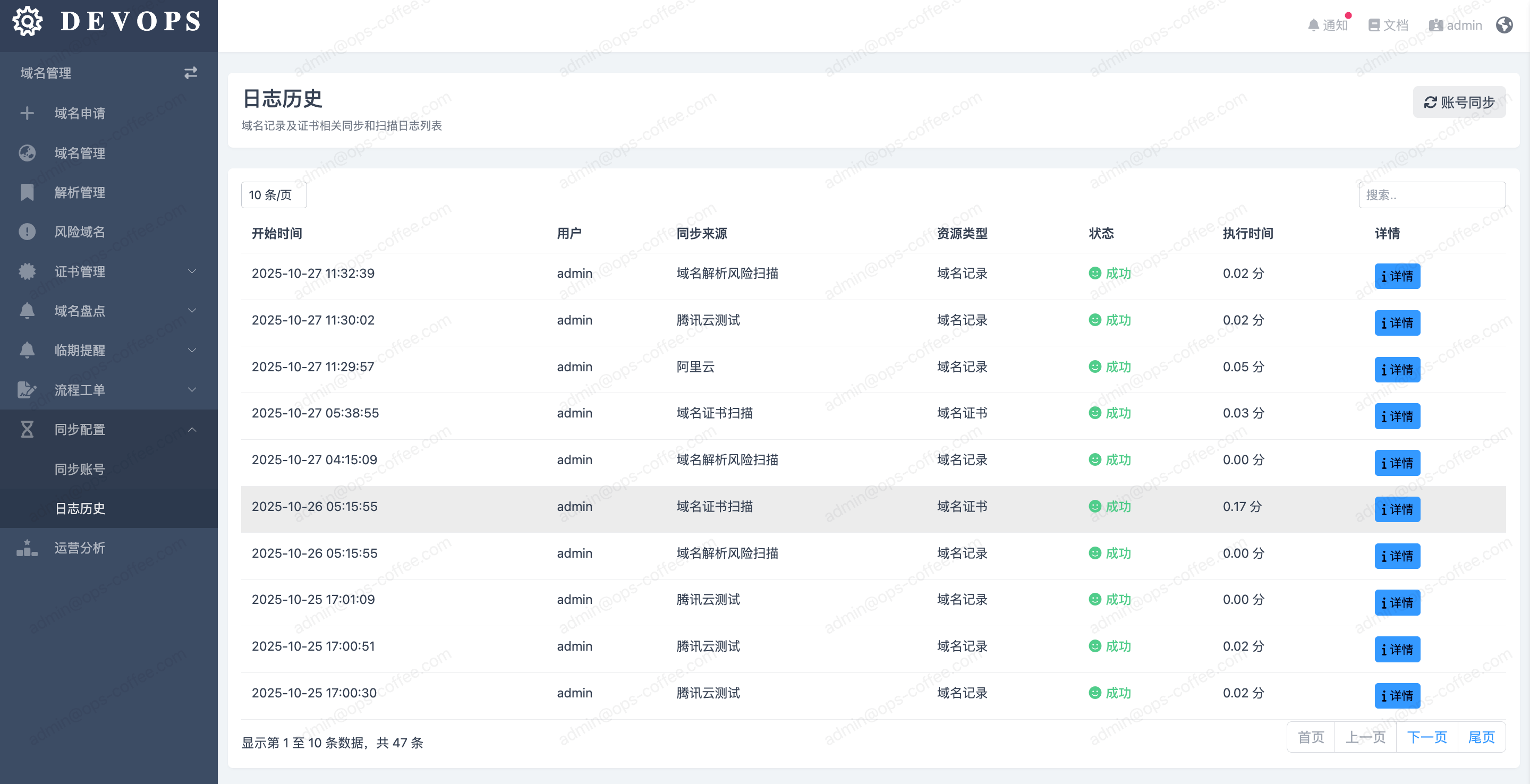Click the bookmark icon for 解析管理
Image resolution: width=1530 pixels, height=784 pixels.
27,192
